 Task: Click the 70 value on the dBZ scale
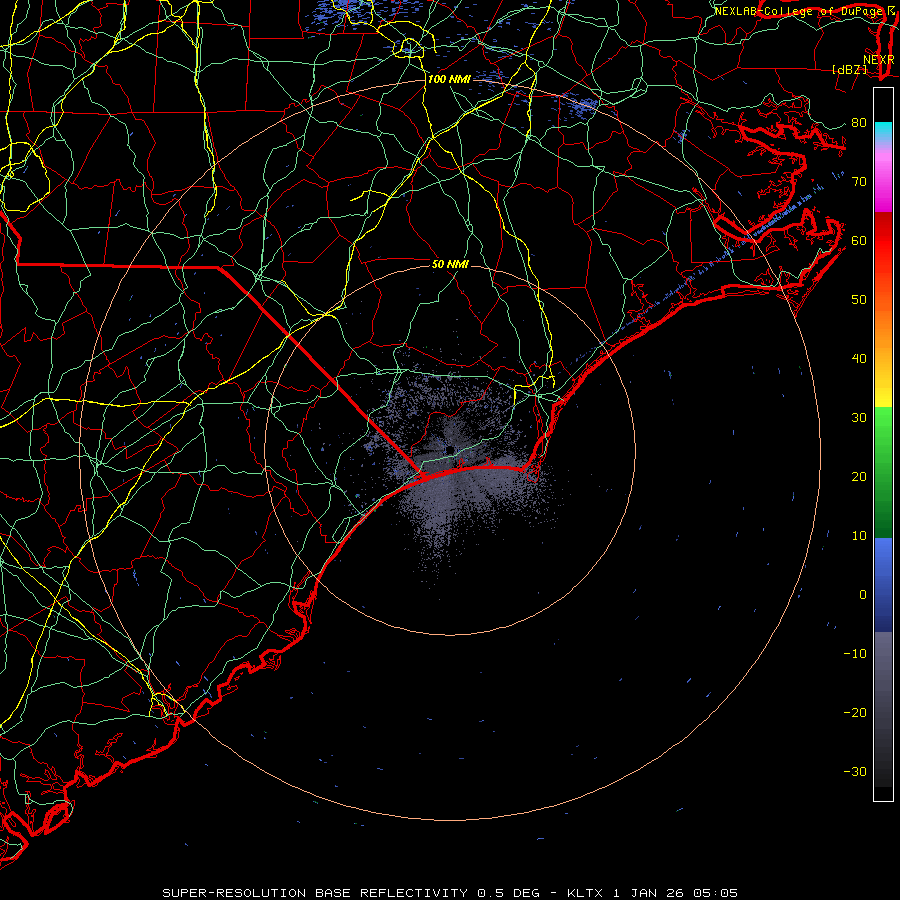[859, 182]
